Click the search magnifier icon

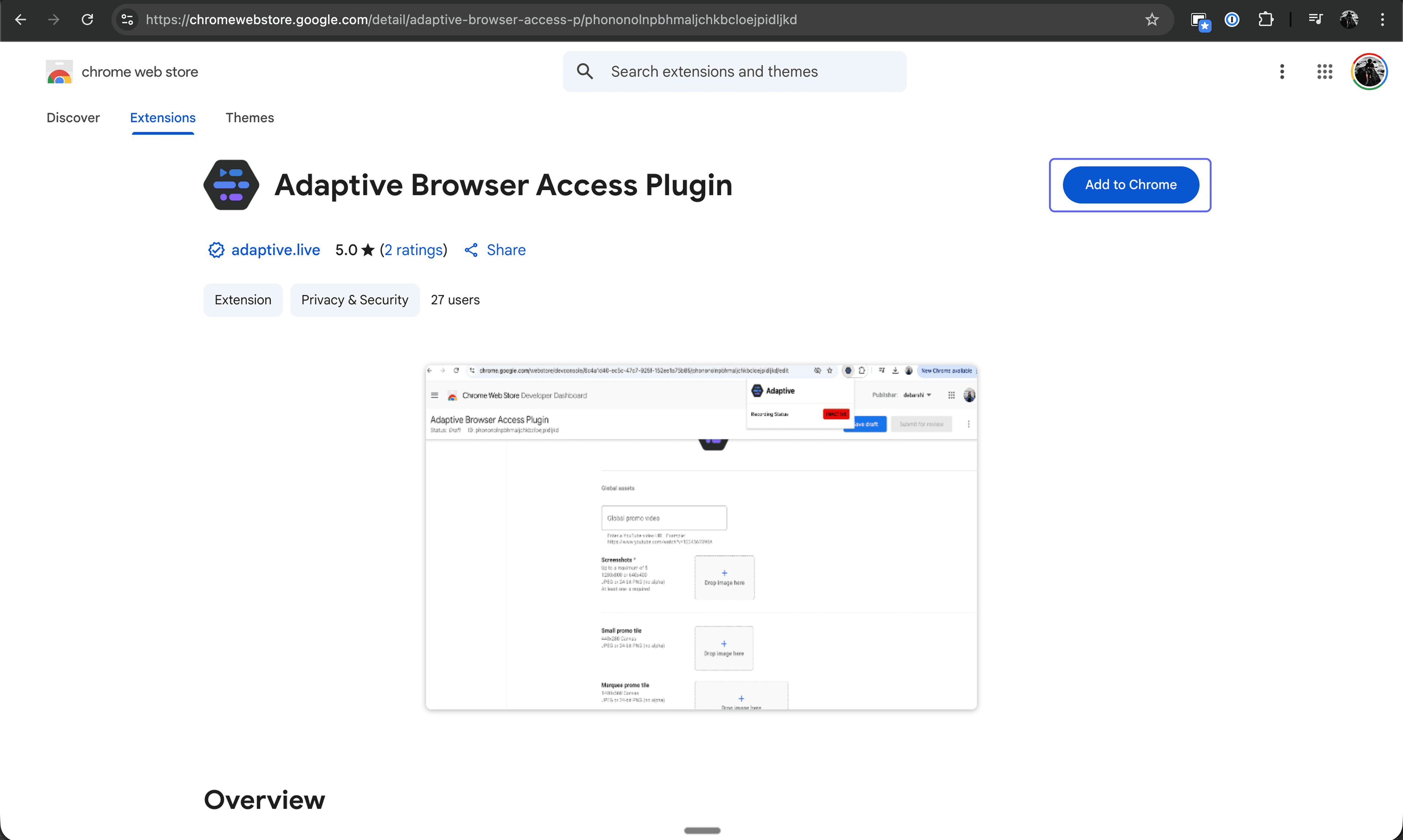coord(585,71)
